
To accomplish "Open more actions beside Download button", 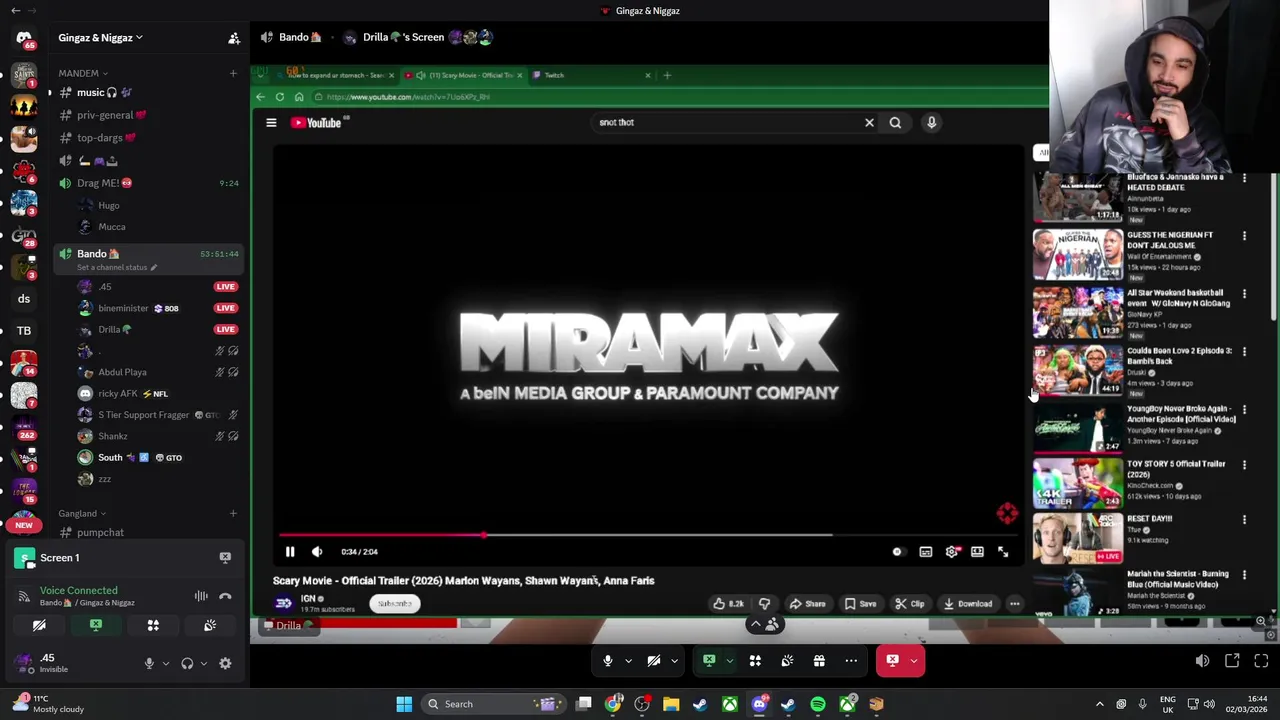I will pyautogui.click(x=1014, y=604).
